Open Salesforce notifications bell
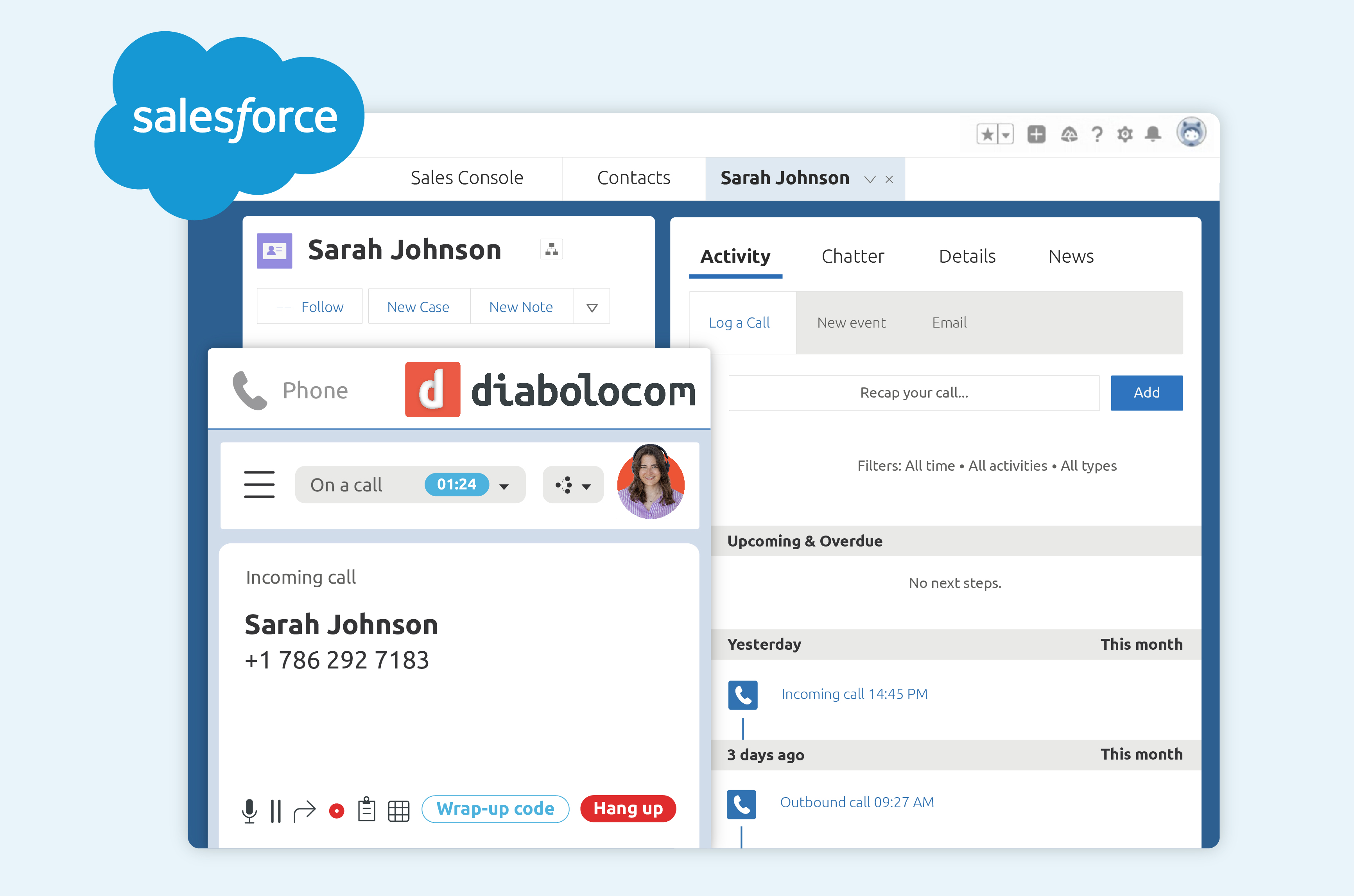Image resolution: width=1354 pixels, height=896 pixels. (x=1153, y=133)
